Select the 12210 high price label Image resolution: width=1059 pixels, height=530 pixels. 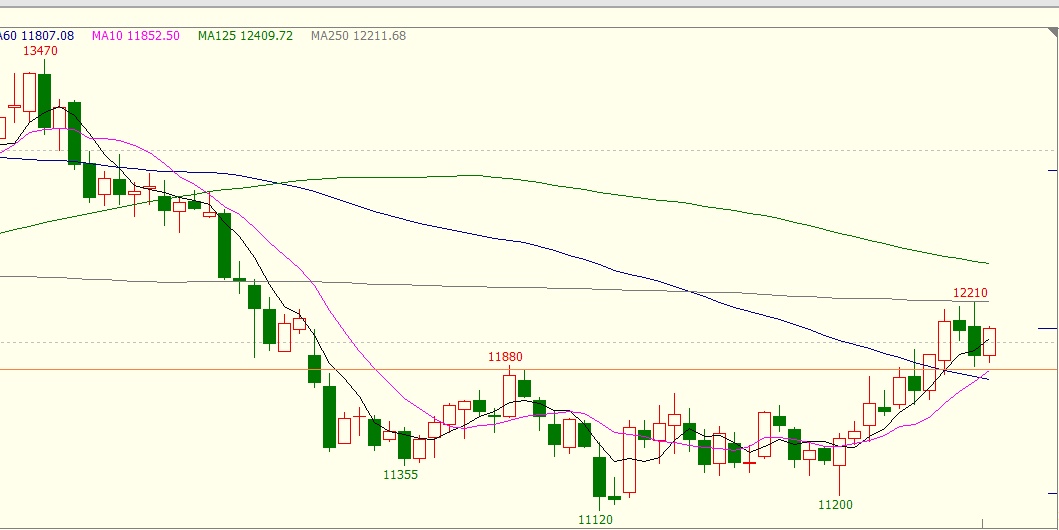pos(970,293)
